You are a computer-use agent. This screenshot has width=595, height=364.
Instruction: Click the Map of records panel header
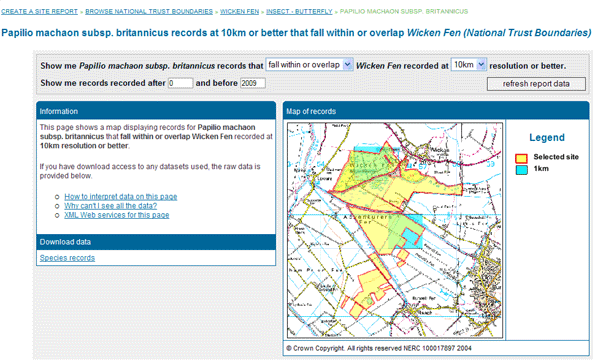tap(436, 111)
